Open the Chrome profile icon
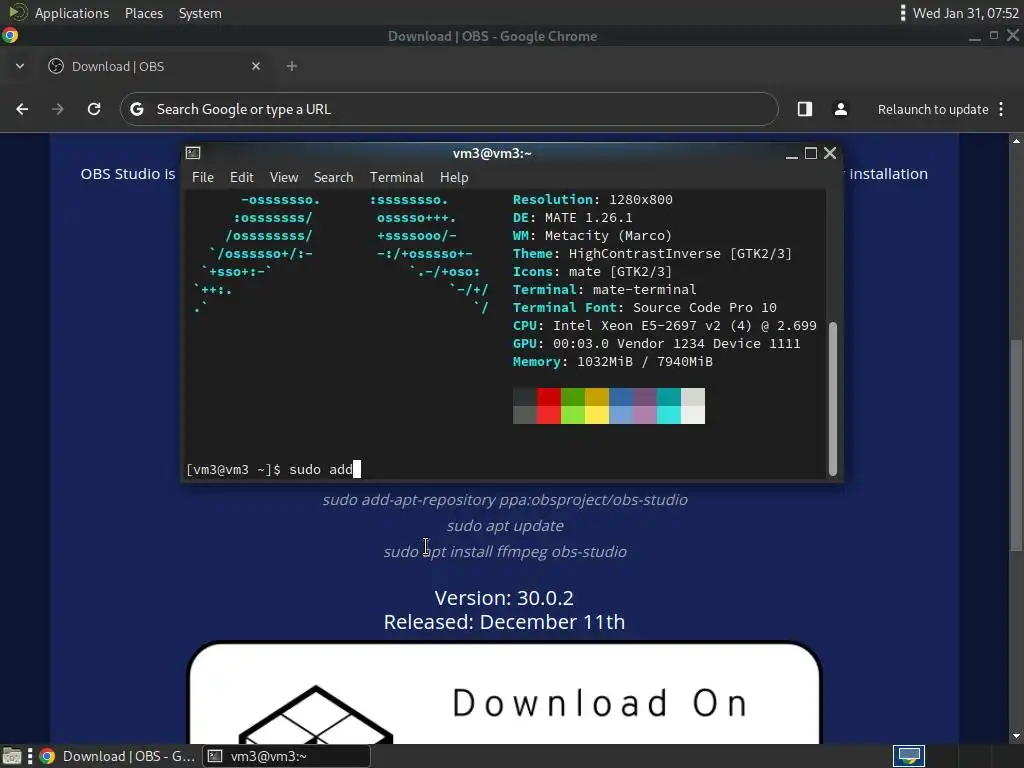The image size is (1024, 768). click(x=840, y=109)
